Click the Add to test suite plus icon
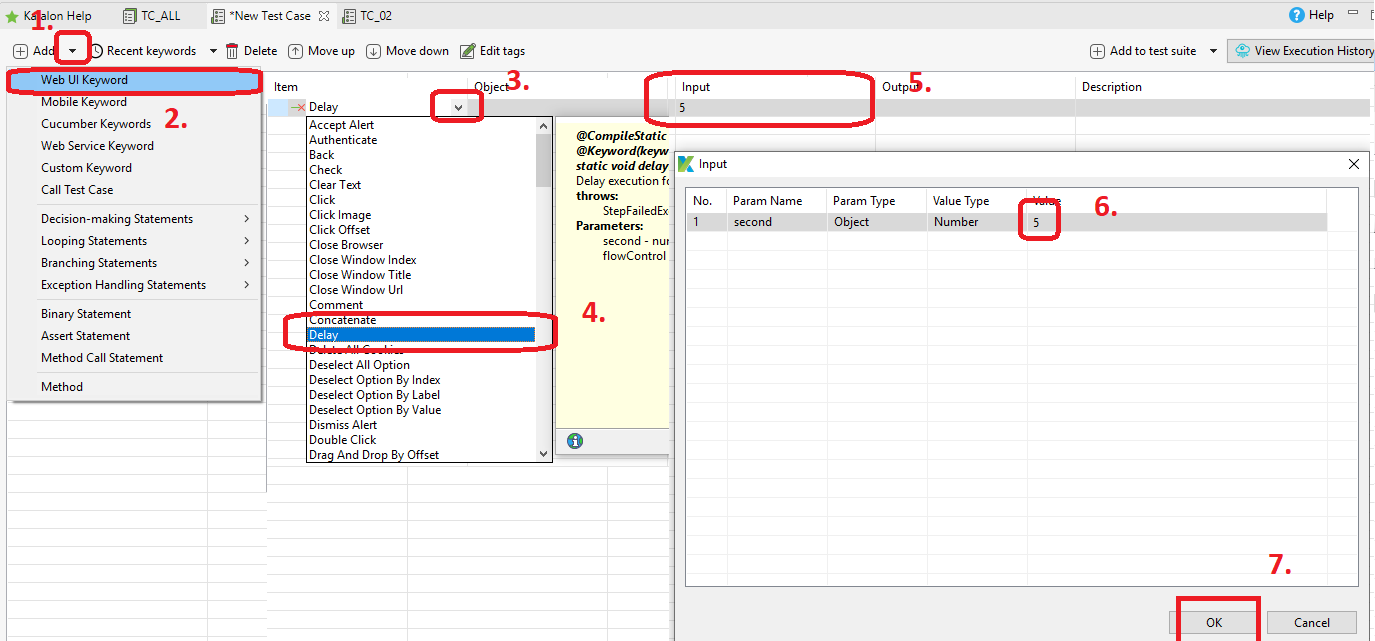1375x641 pixels. pyautogui.click(x=1098, y=51)
